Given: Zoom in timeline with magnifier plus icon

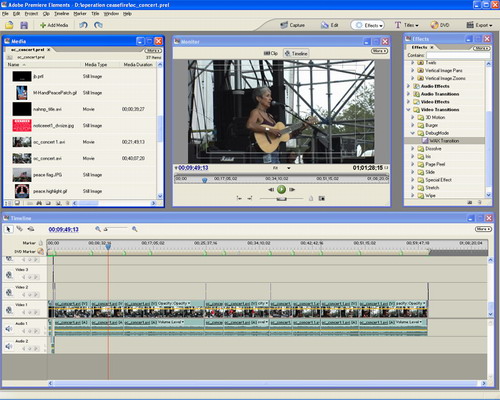Looking at the screenshot, I should tap(135, 229).
